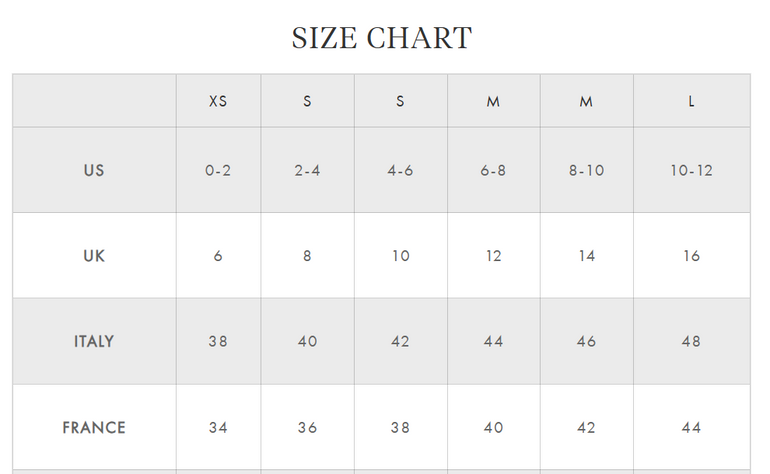Click the US 4-6 size cell

(x=400, y=170)
